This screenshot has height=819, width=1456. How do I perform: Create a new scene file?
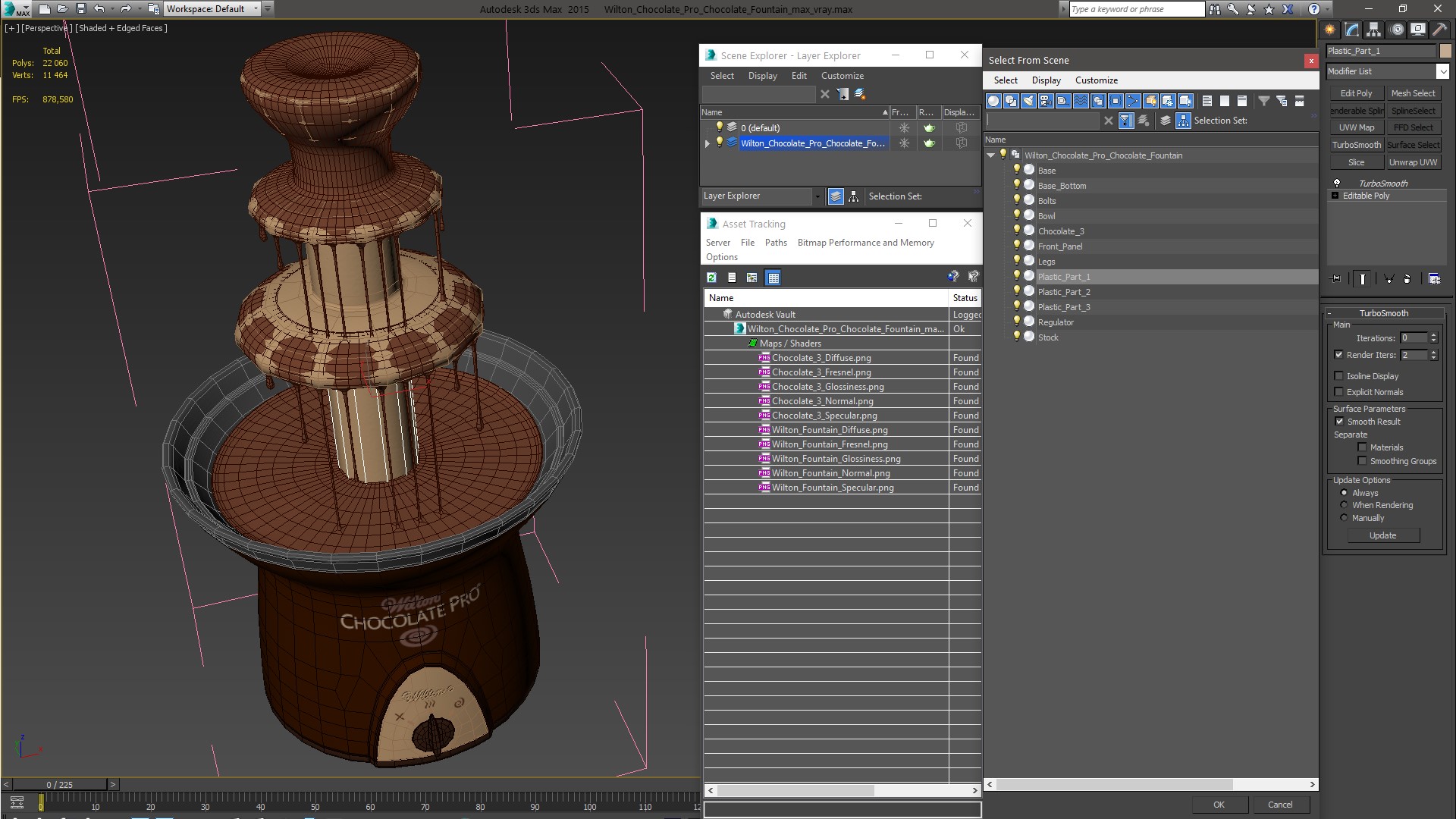click(x=45, y=9)
